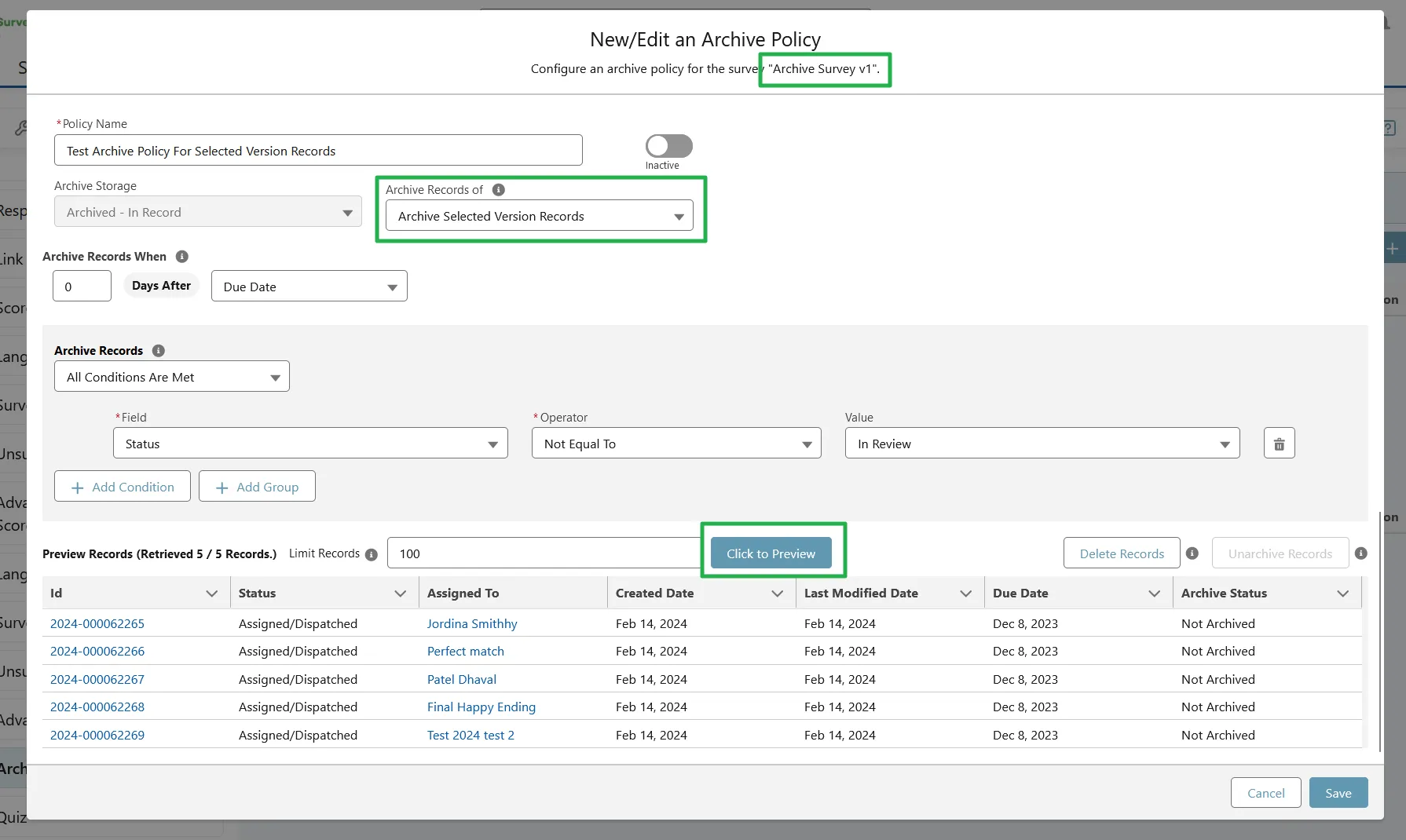Expand the Due Date field dropdown
This screenshot has height=840, width=1406.
309,287
